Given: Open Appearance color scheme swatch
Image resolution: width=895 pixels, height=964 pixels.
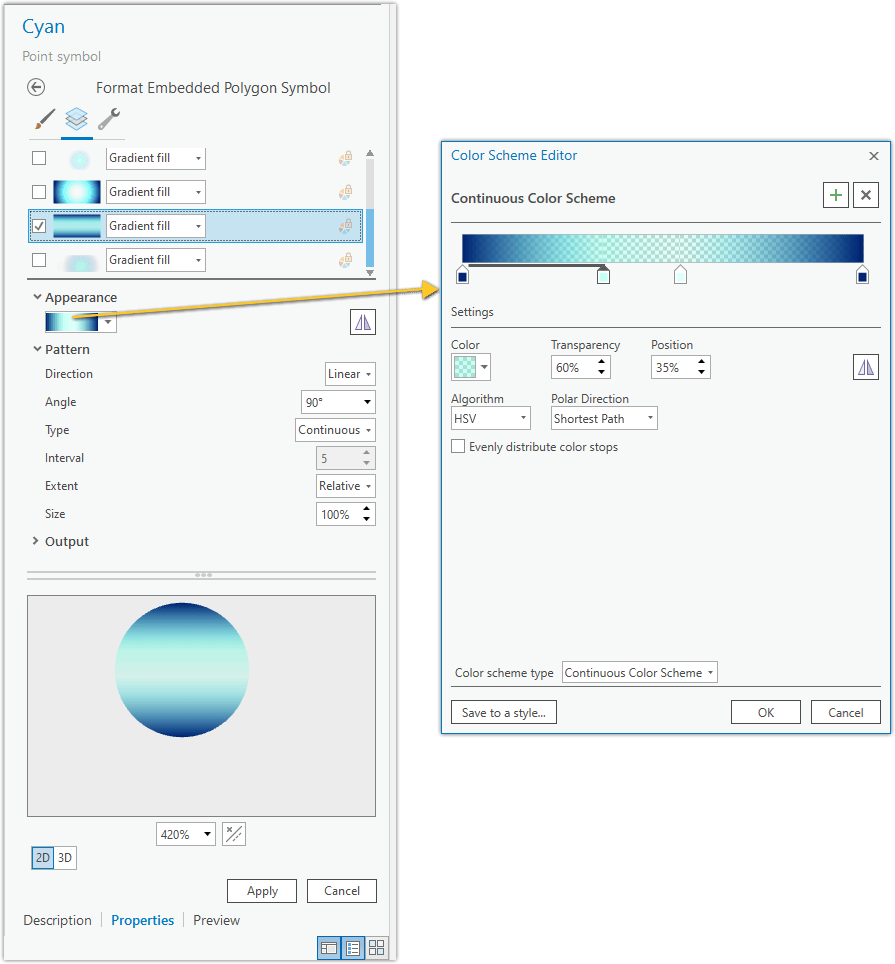Looking at the screenshot, I should (x=81, y=322).
